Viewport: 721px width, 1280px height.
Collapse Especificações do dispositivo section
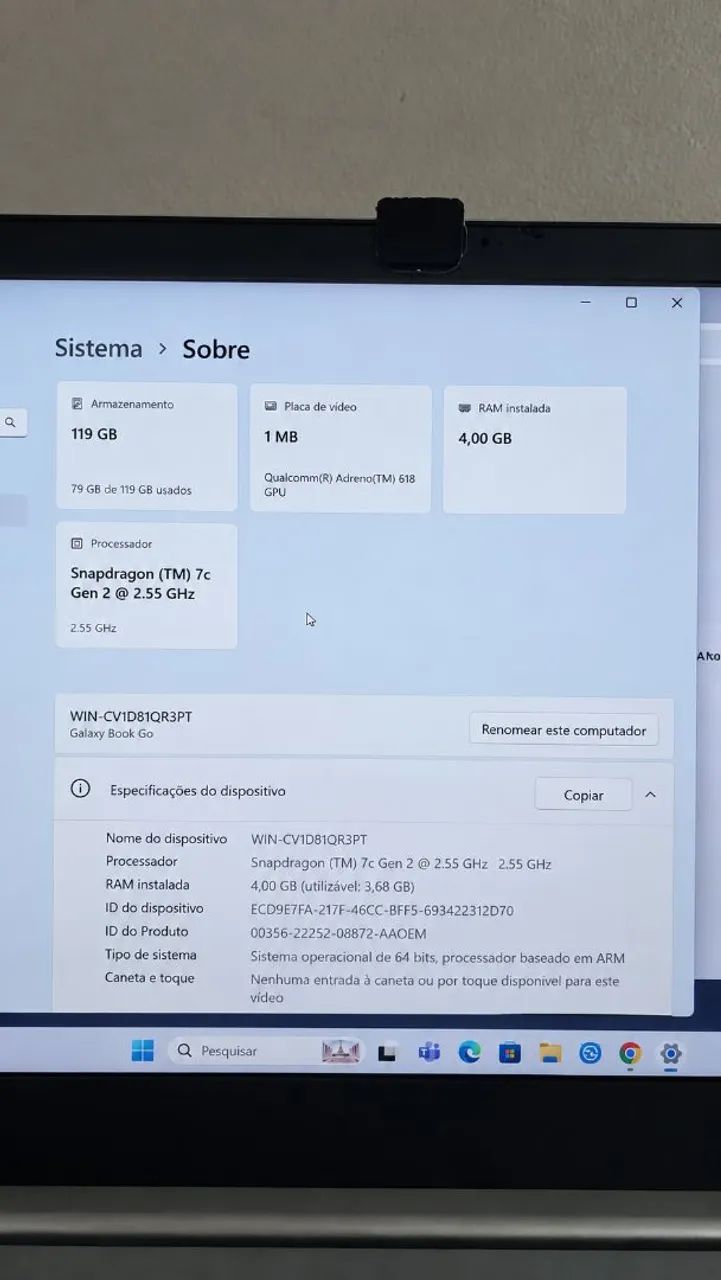pos(650,795)
